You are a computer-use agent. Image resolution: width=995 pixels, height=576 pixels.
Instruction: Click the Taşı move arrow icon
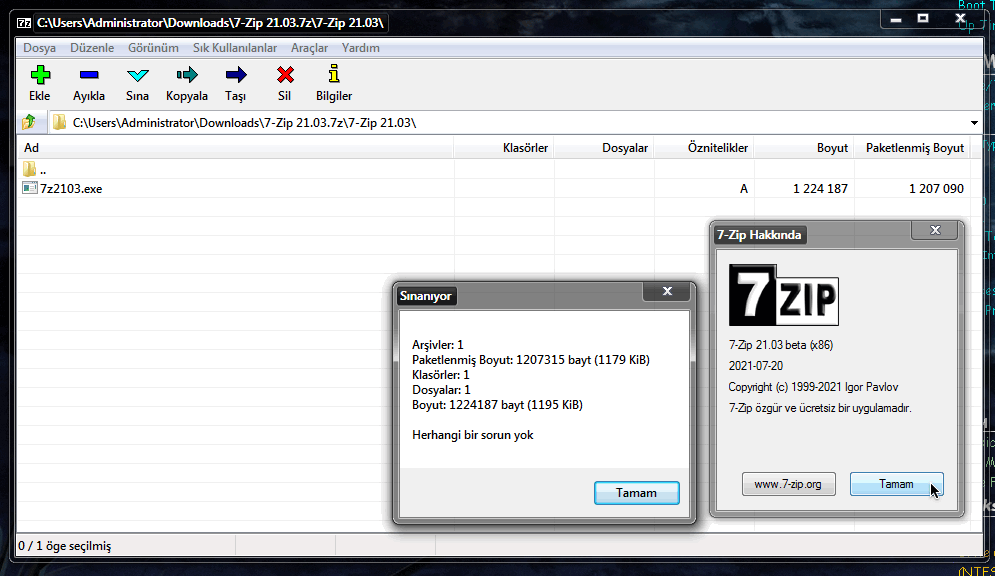pos(235,75)
